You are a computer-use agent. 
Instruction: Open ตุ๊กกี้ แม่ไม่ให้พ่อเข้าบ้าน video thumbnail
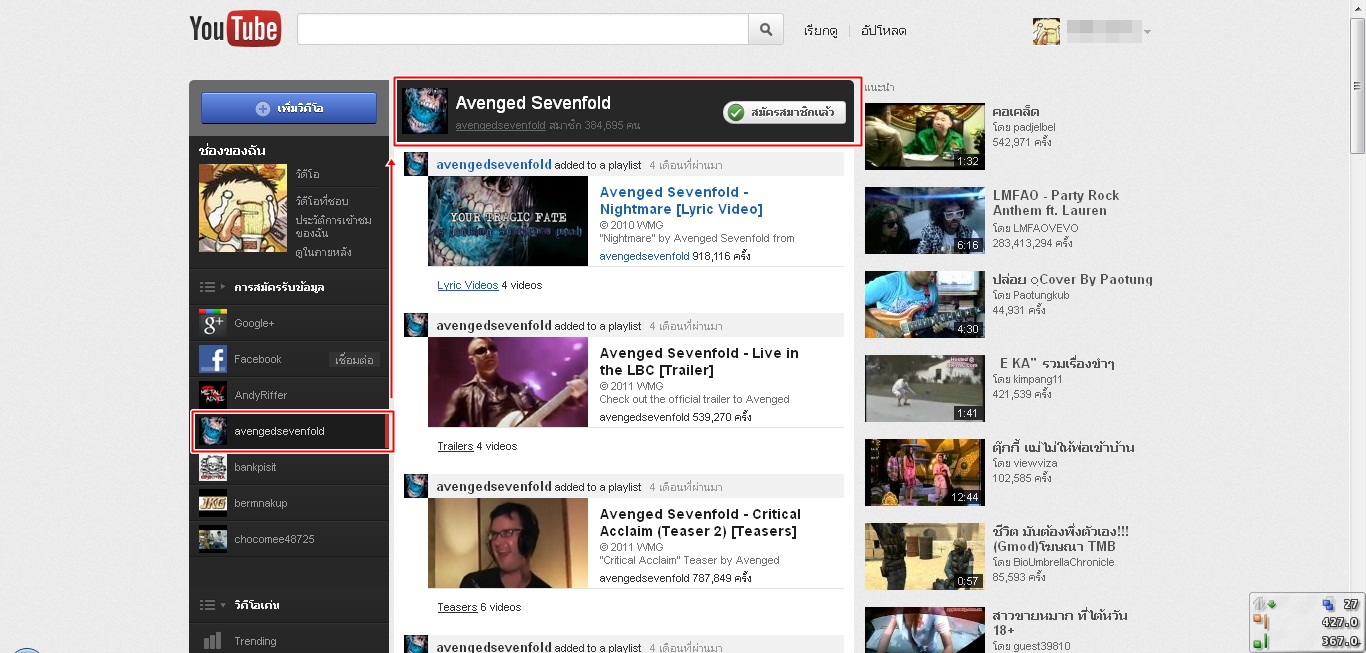coord(925,472)
